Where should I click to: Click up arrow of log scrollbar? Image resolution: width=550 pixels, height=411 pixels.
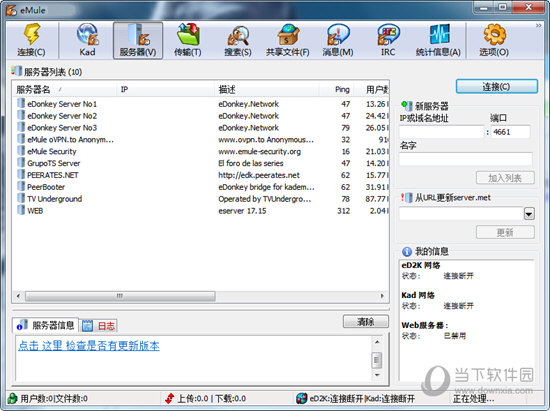point(377,342)
